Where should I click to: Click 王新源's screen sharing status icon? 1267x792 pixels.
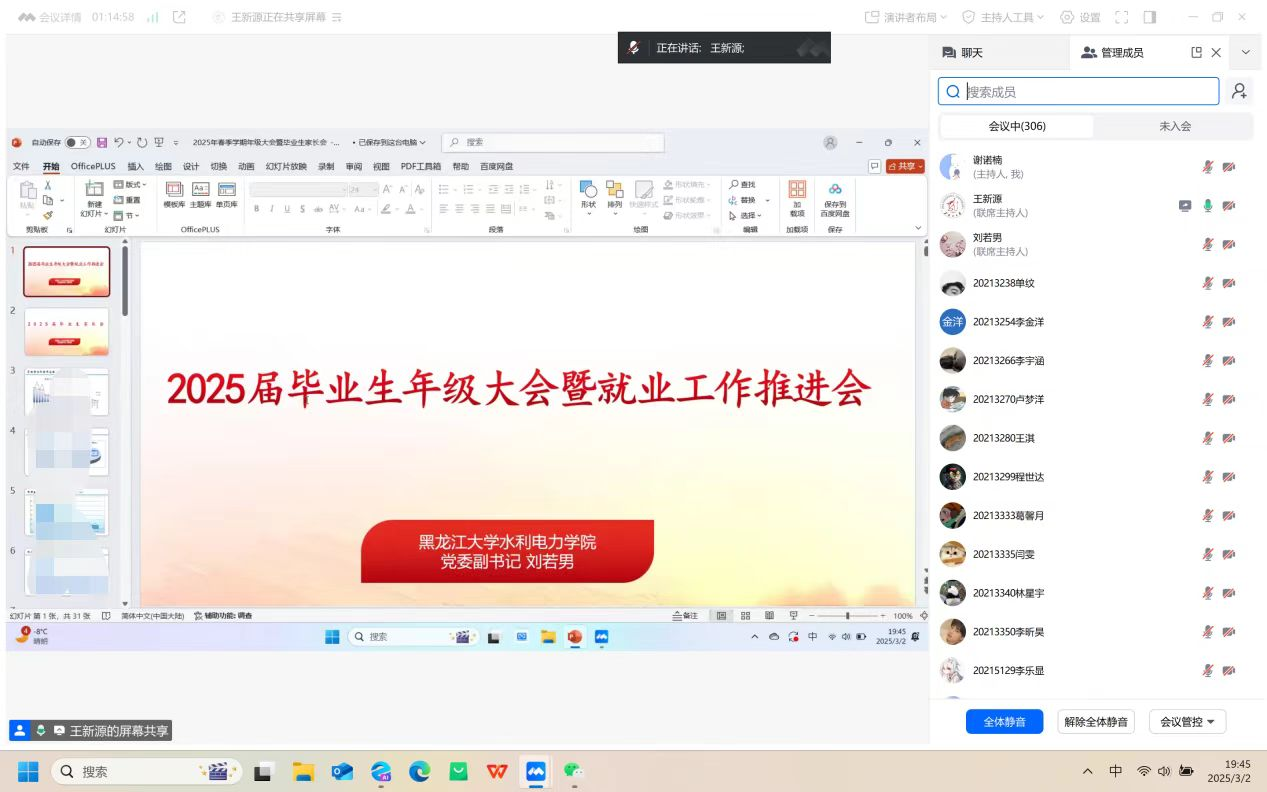tap(1185, 205)
